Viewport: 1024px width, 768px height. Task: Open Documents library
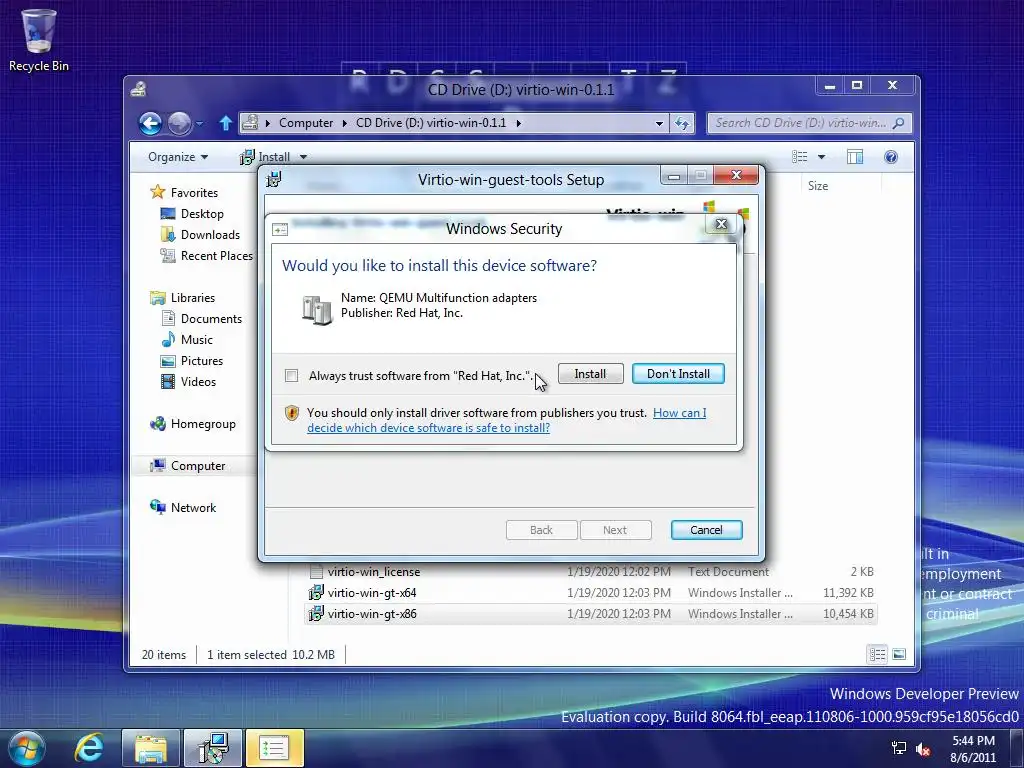click(x=211, y=319)
